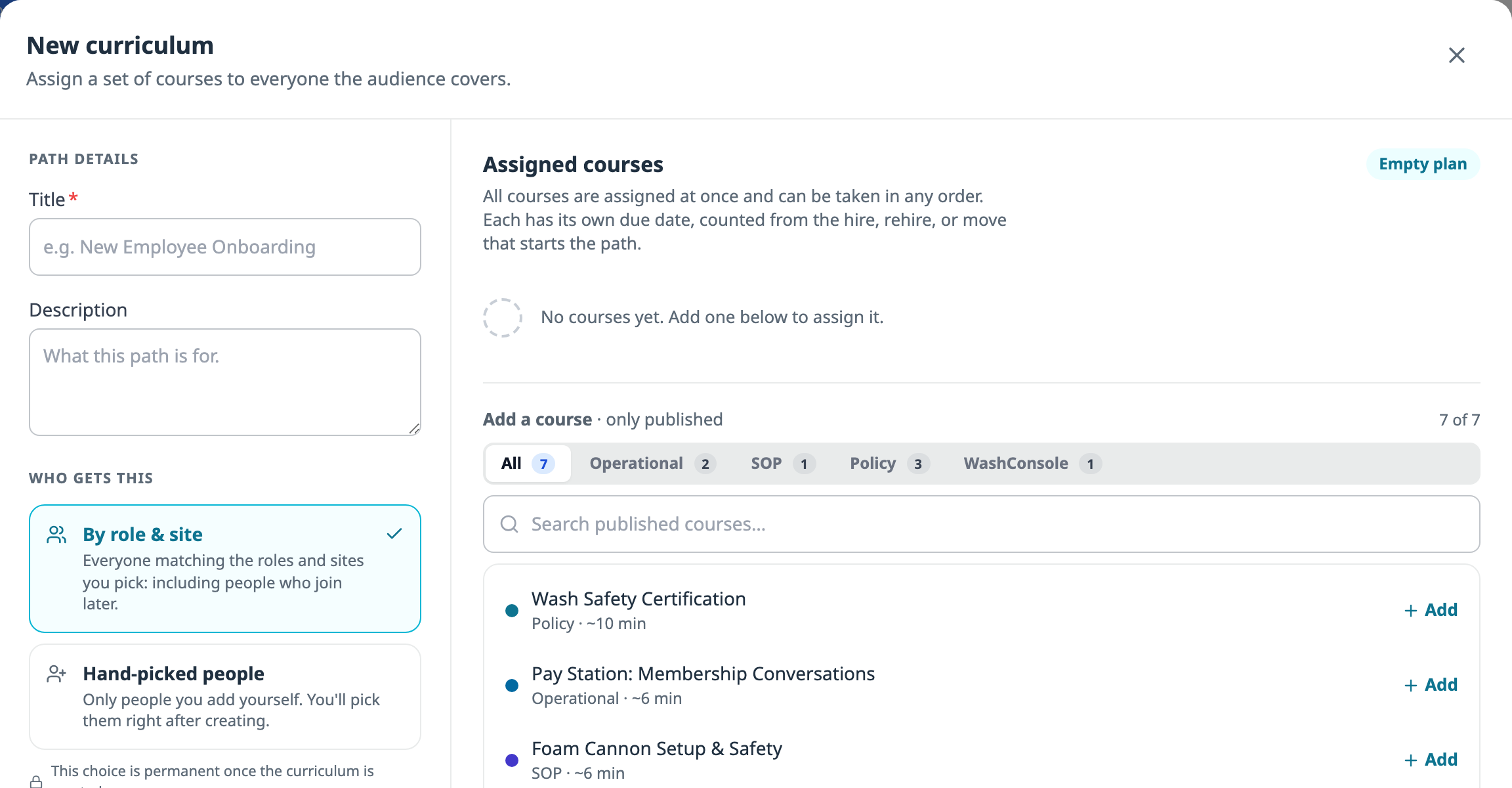The height and width of the screenshot is (788, 1512).
Task: Click the 'Assigned courses' heading
Action: pyautogui.click(x=573, y=164)
